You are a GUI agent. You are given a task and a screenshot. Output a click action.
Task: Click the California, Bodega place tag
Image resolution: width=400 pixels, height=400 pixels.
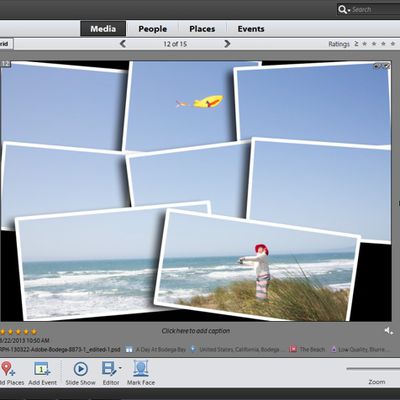(x=239, y=349)
